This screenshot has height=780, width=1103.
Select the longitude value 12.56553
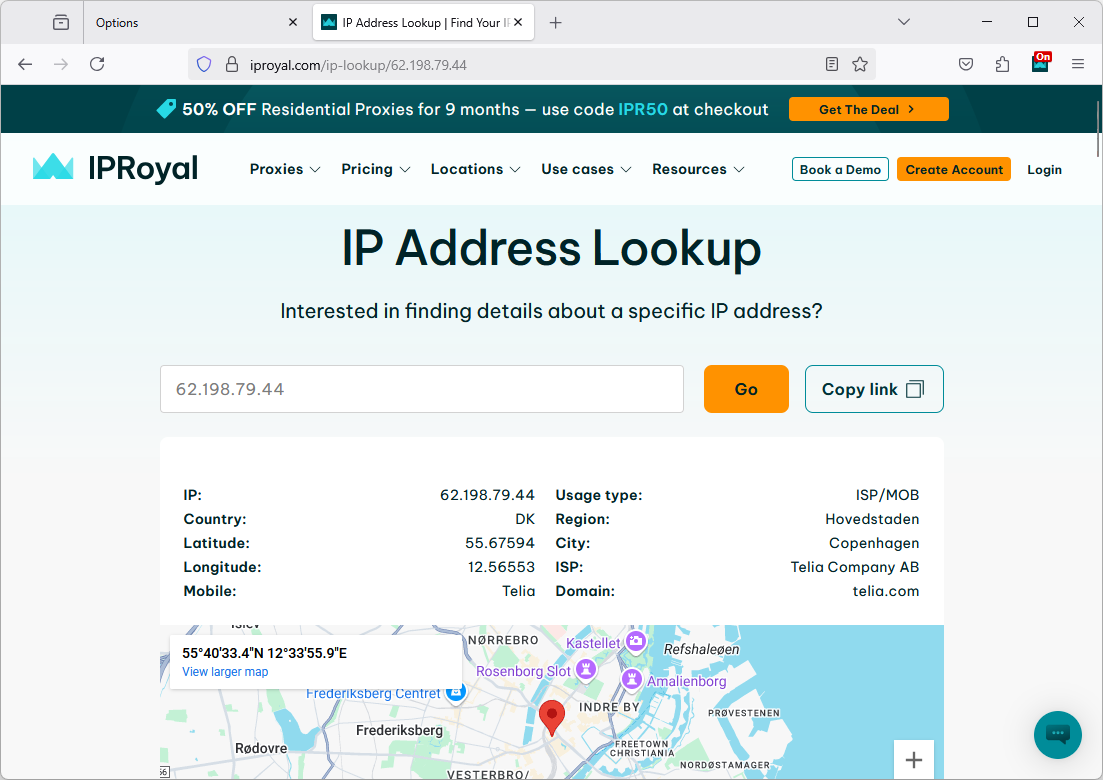click(x=501, y=567)
